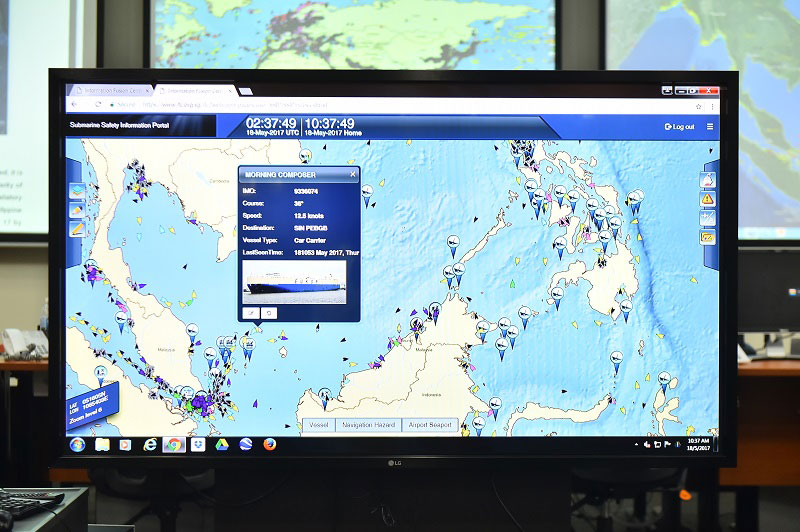
Task: Bookmark page with the star icon
Action: 697,104
